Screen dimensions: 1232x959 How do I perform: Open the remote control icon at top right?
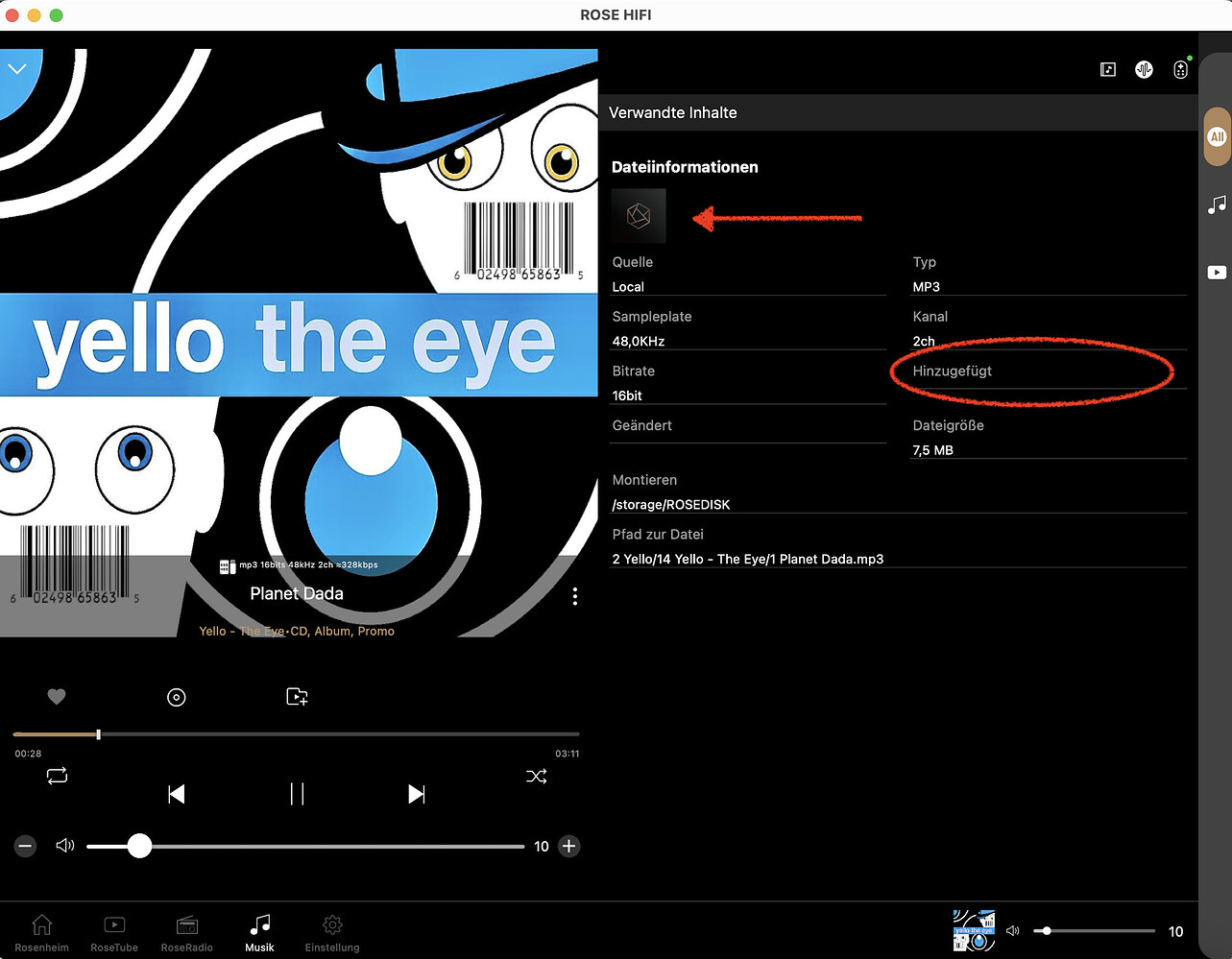(x=1180, y=69)
